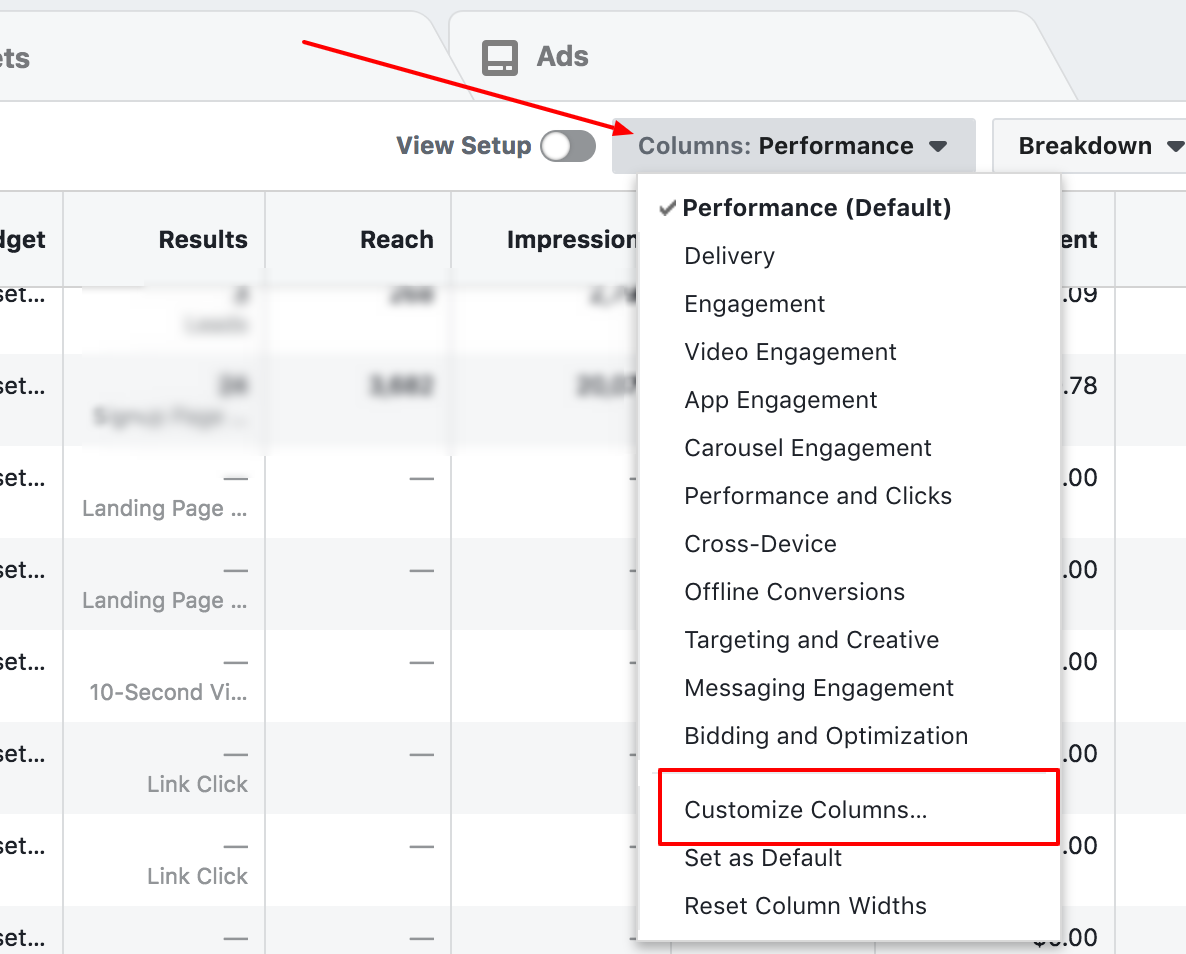Viewport: 1186px width, 954px height.
Task: Click the Ads tab icon
Action: click(x=500, y=57)
